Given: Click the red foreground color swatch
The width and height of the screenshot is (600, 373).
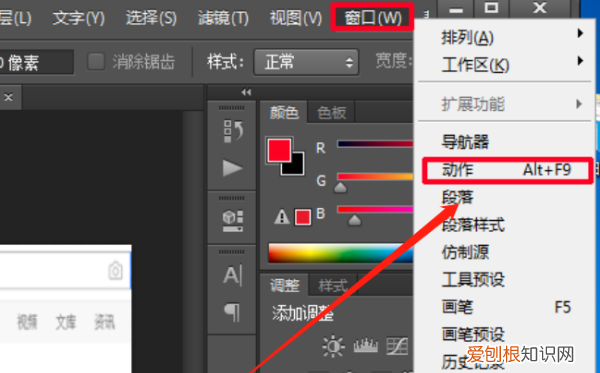Looking at the screenshot, I should (279, 150).
